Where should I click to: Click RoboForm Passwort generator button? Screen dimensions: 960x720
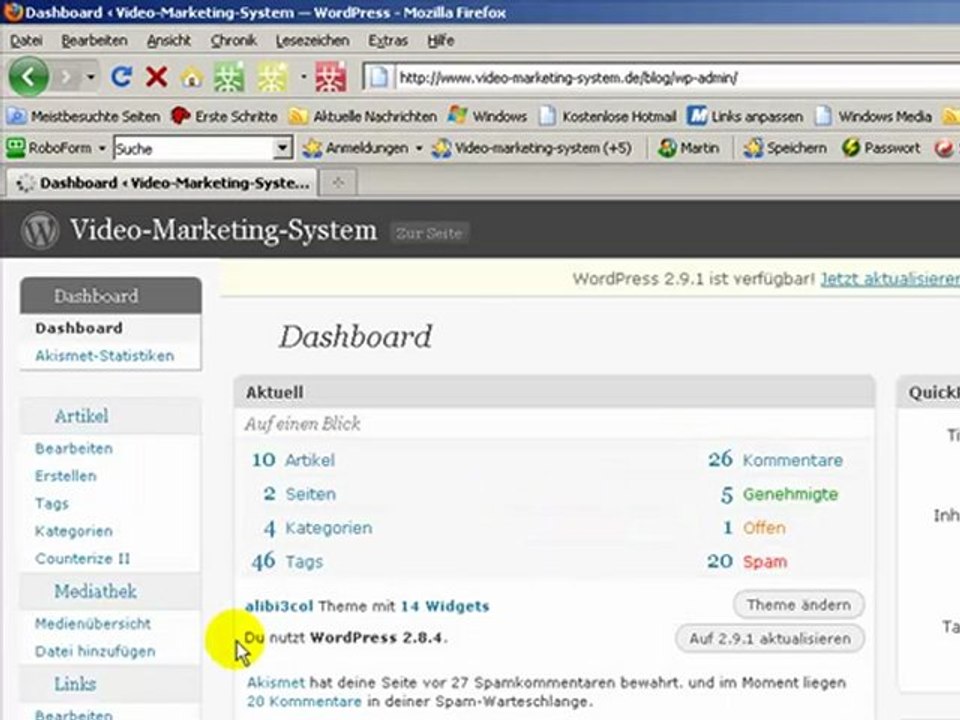pyautogui.click(x=880, y=148)
